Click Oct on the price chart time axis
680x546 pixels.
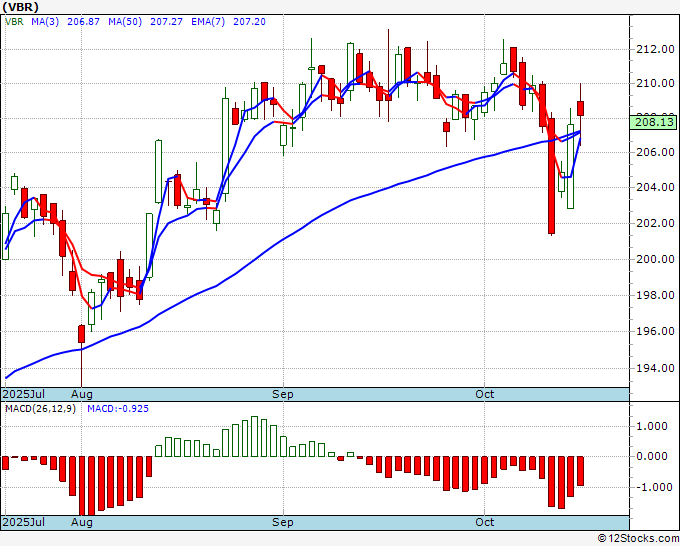click(484, 394)
